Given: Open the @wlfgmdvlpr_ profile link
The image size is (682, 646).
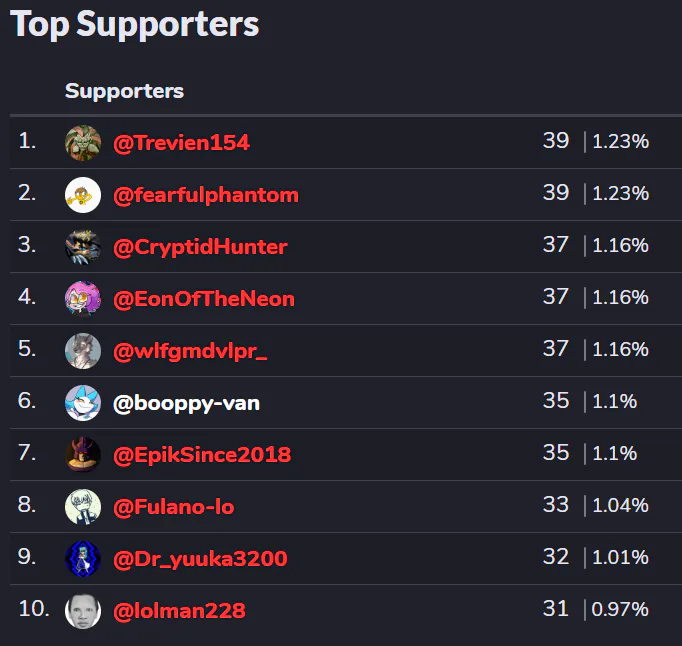Looking at the screenshot, I should [x=191, y=351].
